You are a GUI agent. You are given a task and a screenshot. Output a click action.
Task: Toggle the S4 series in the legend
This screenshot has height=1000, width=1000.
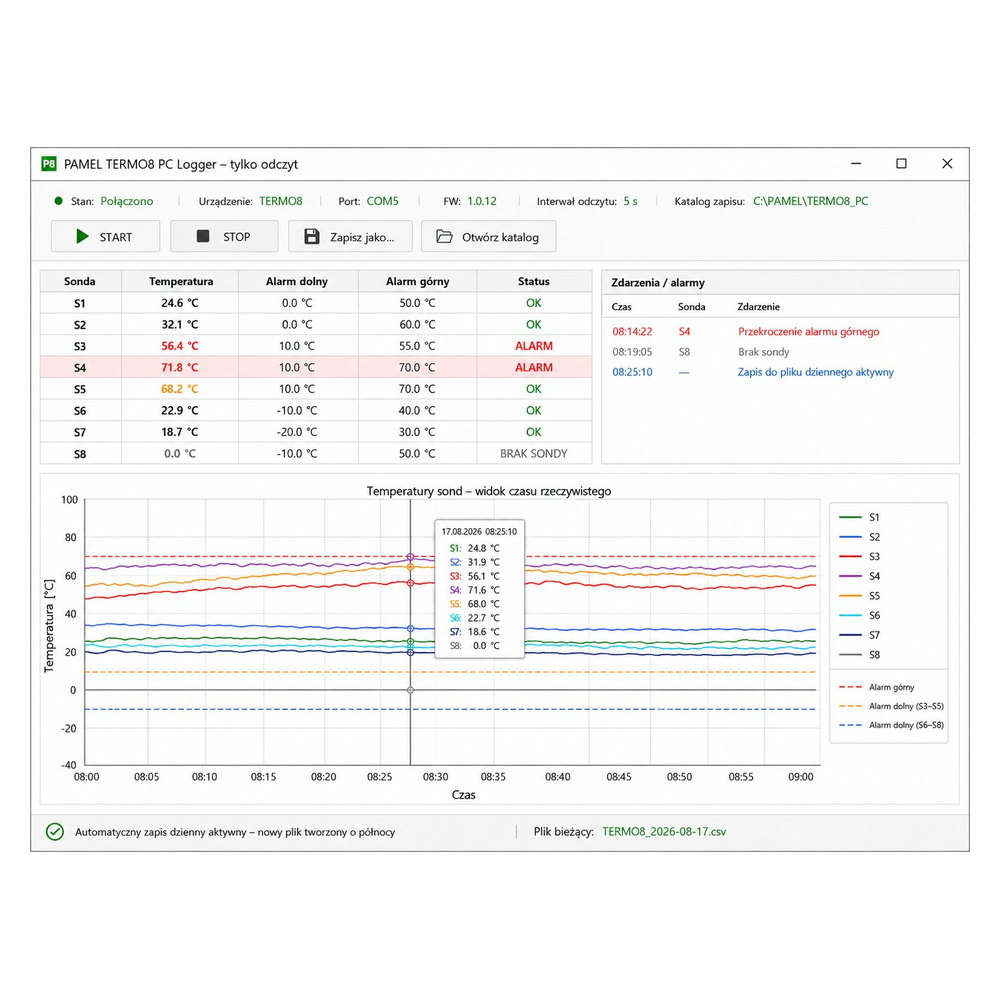pos(860,577)
